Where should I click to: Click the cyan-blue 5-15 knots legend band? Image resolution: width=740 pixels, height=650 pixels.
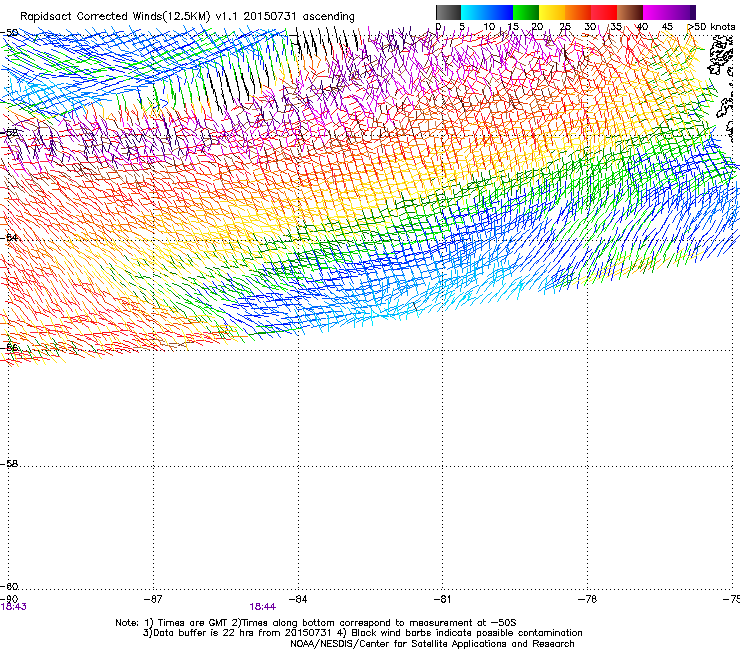487,12
